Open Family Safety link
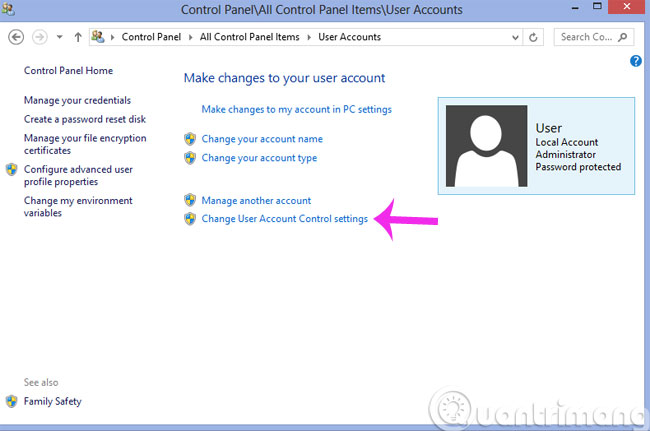 (53, 401)
